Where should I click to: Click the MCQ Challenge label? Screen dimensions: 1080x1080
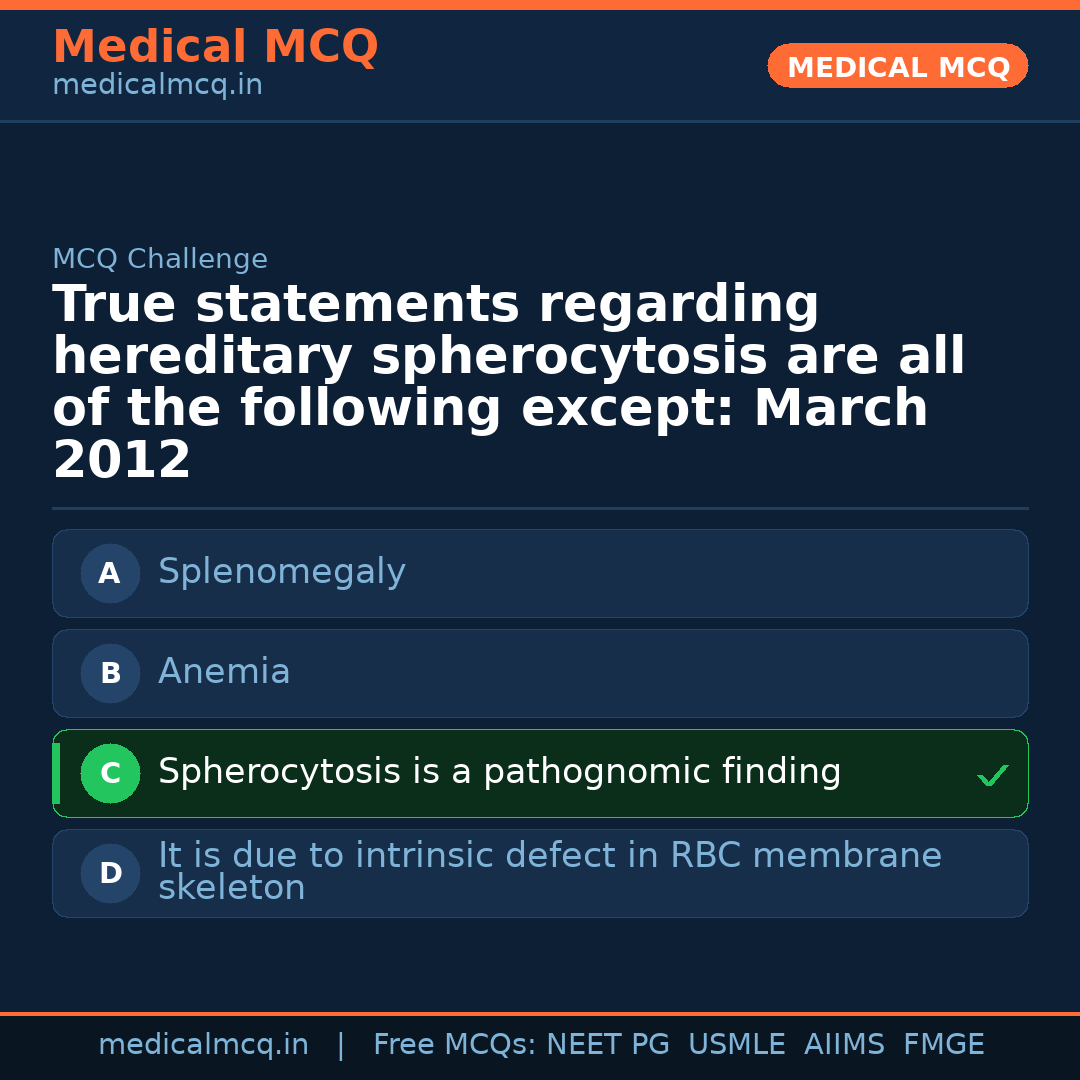[160, 260]
